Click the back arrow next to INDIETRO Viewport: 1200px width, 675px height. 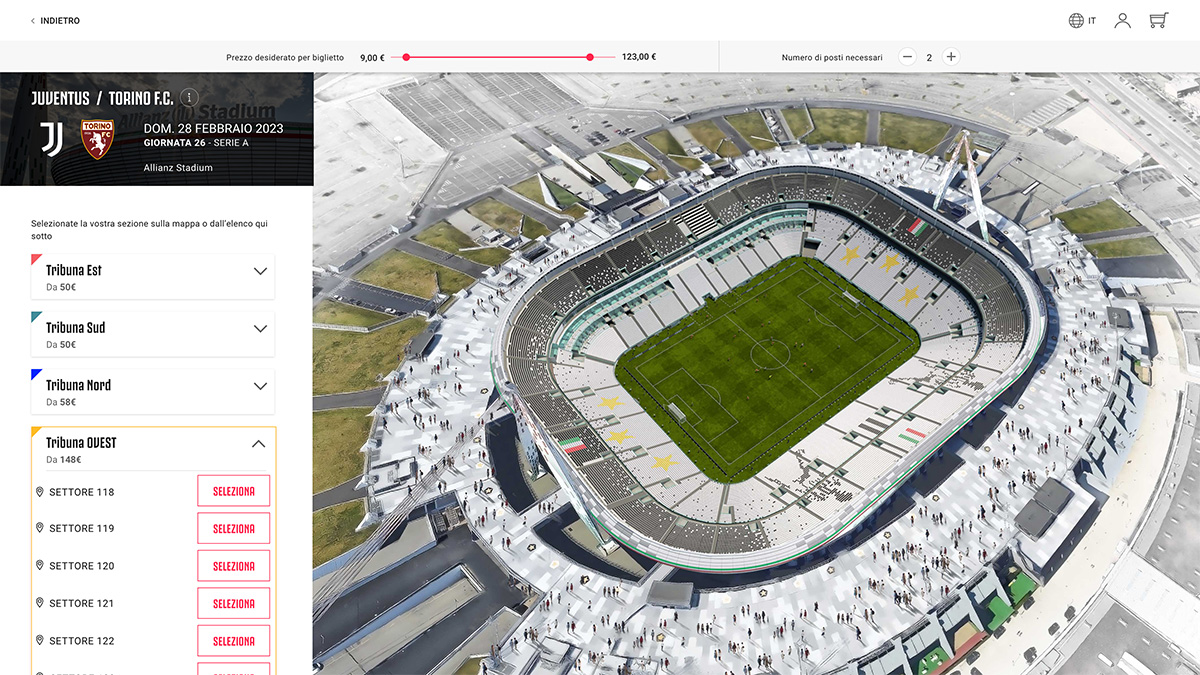click(x=33, y=21)
